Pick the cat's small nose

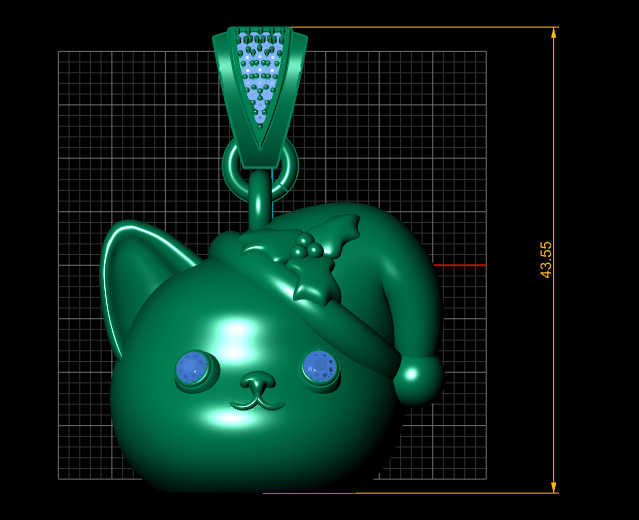tap(258, 381)
